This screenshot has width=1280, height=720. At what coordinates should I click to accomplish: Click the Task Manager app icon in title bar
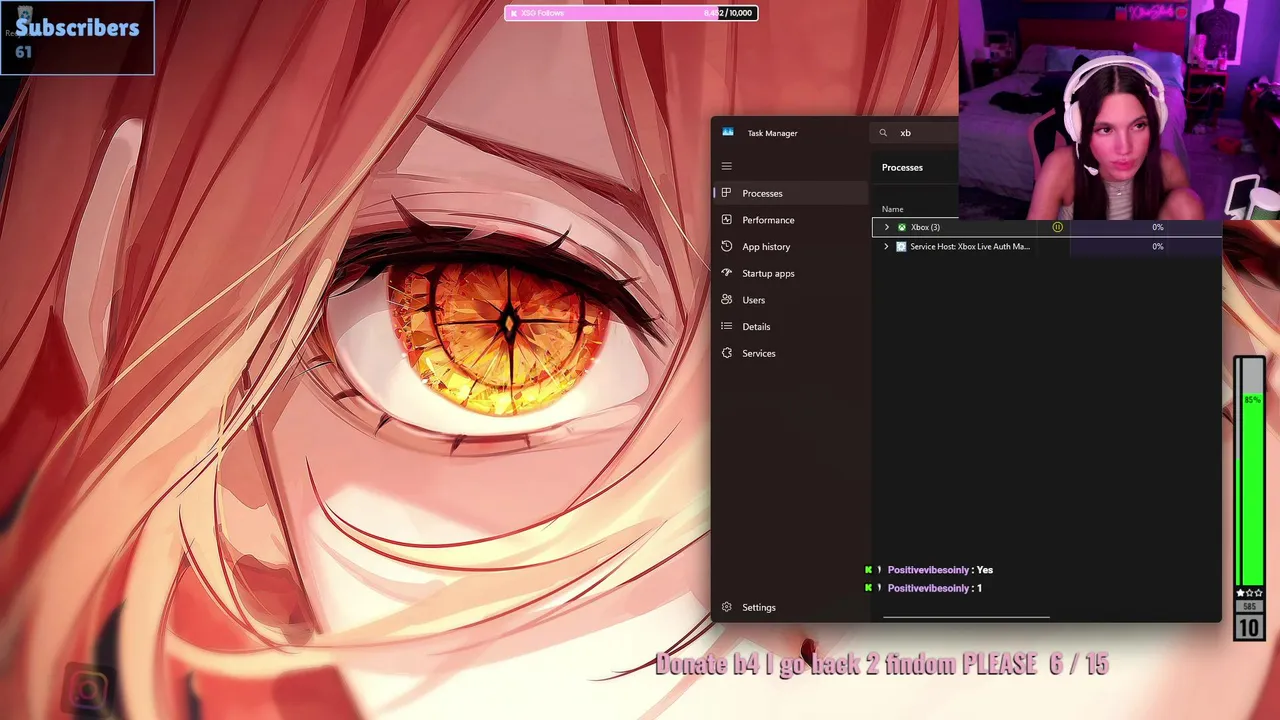click(728, 132)
